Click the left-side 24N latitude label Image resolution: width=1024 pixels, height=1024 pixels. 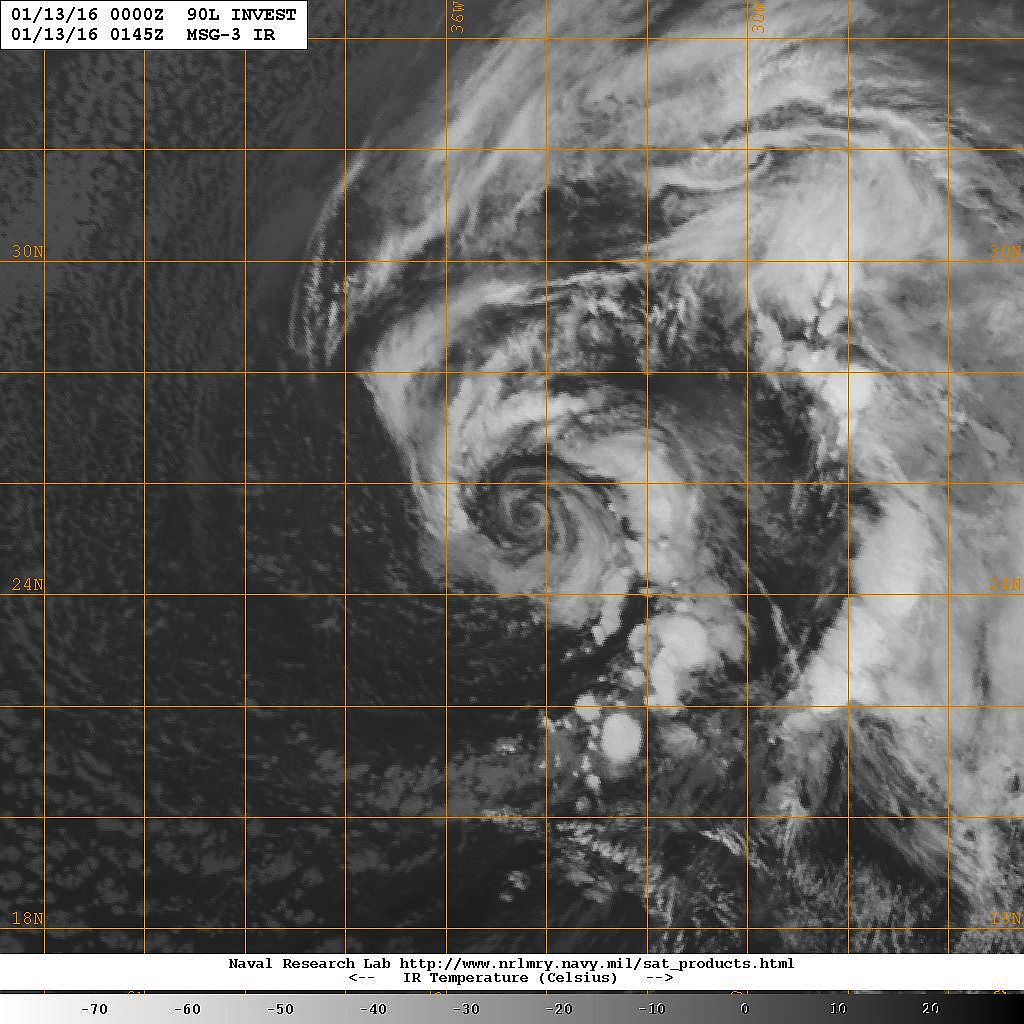[27, 584]
